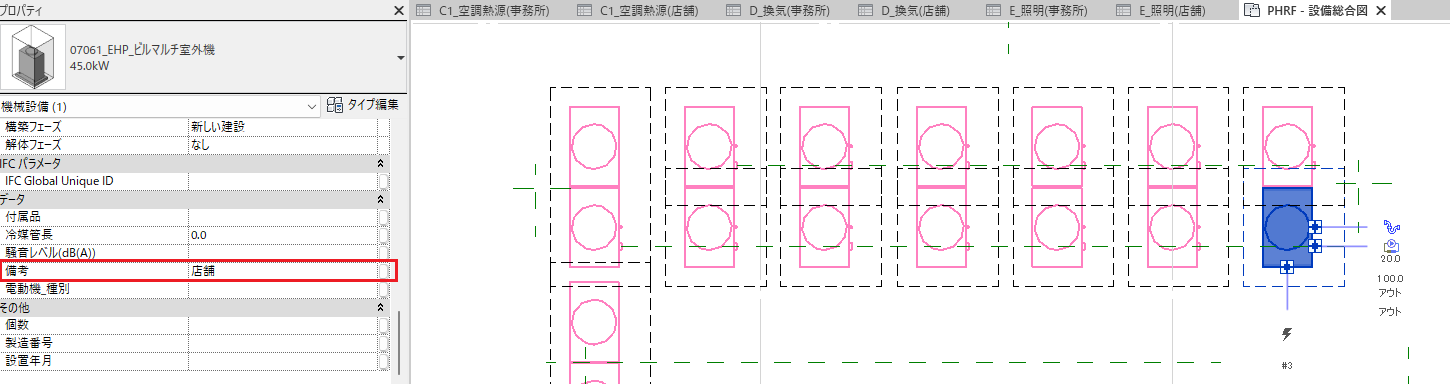Click the タイプ編集 edit type button
This screenshot has height=384, width=1450.
363,105
